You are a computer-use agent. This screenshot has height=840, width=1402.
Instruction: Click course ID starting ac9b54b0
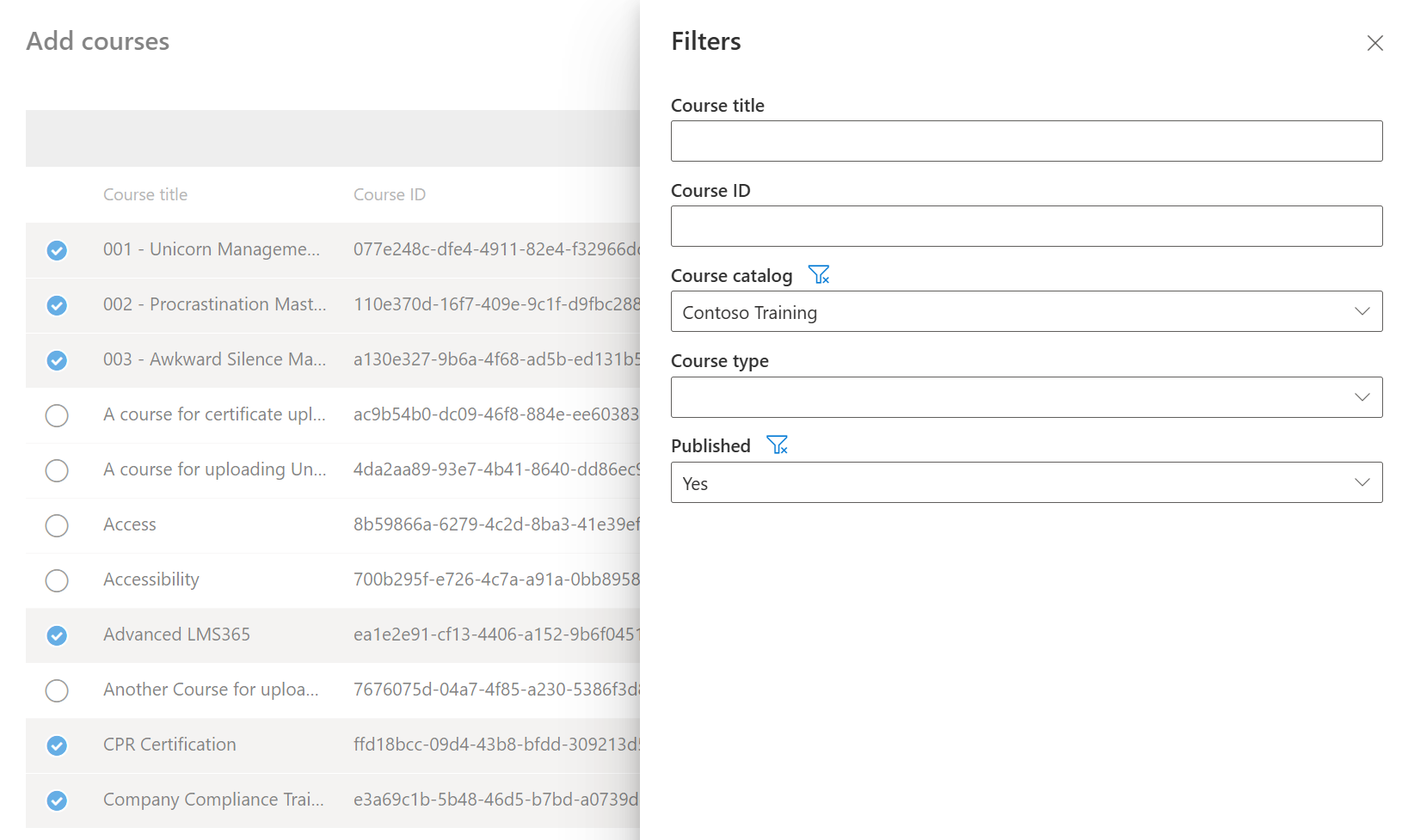pyautogui.click(x=496, y=414)
